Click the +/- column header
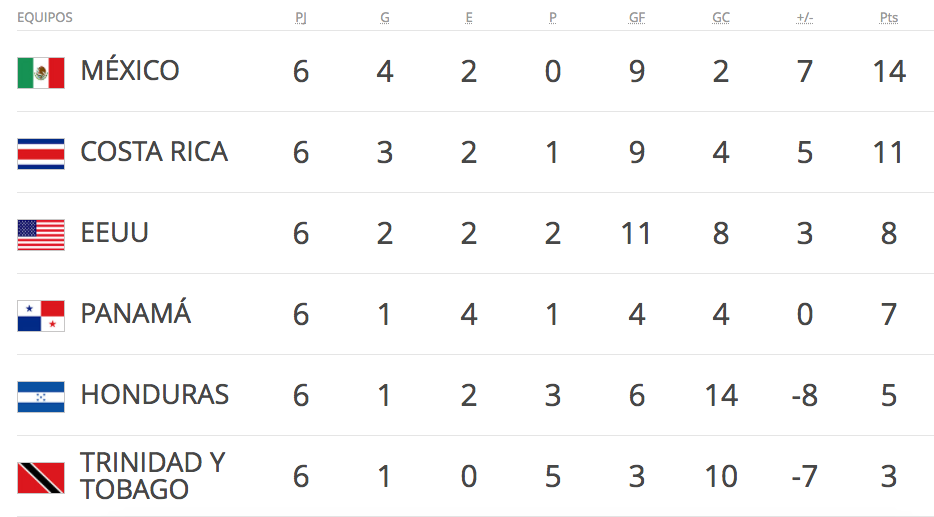934x517 pixels. point(805,18)
